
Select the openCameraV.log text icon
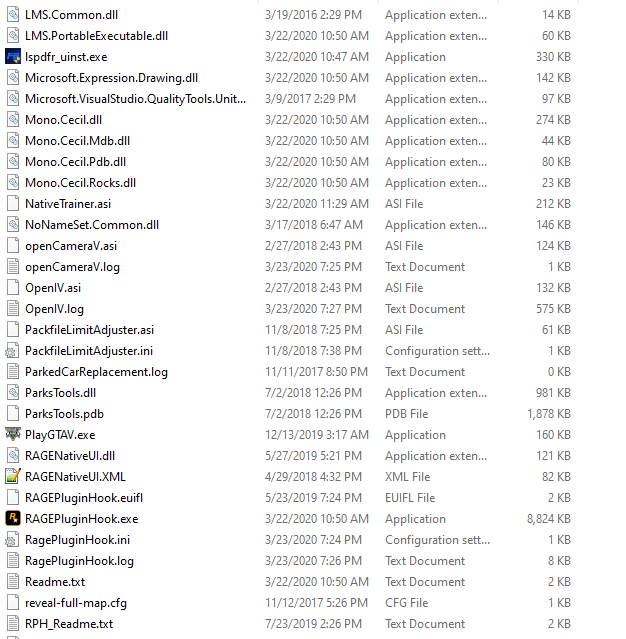click(x=13, y=267)
